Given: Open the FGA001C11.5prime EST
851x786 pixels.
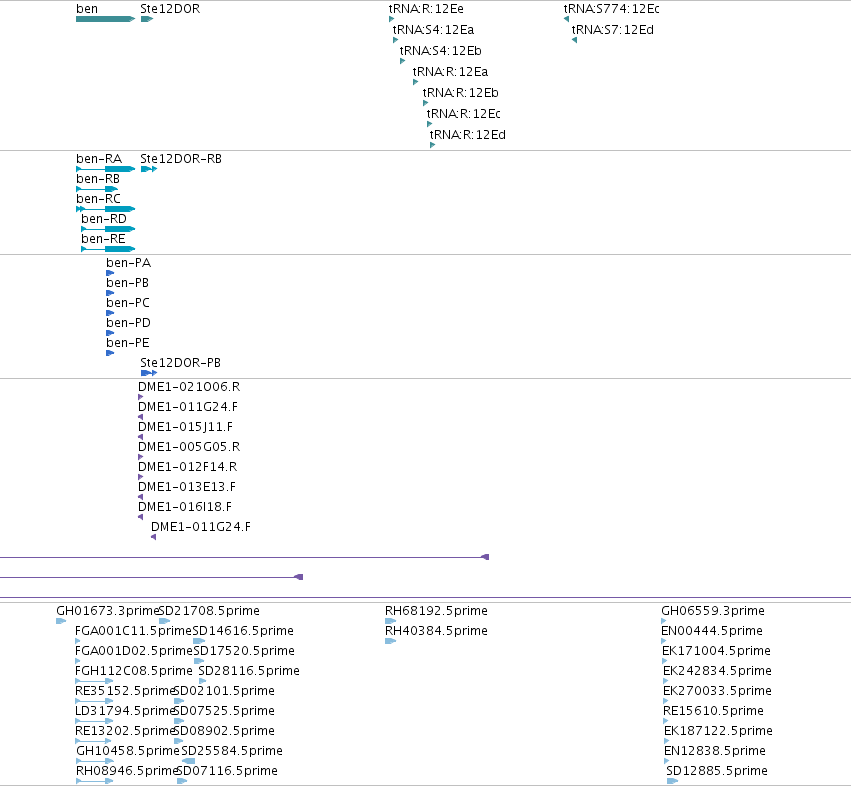Looking at the screenshot, I should 78,641.
